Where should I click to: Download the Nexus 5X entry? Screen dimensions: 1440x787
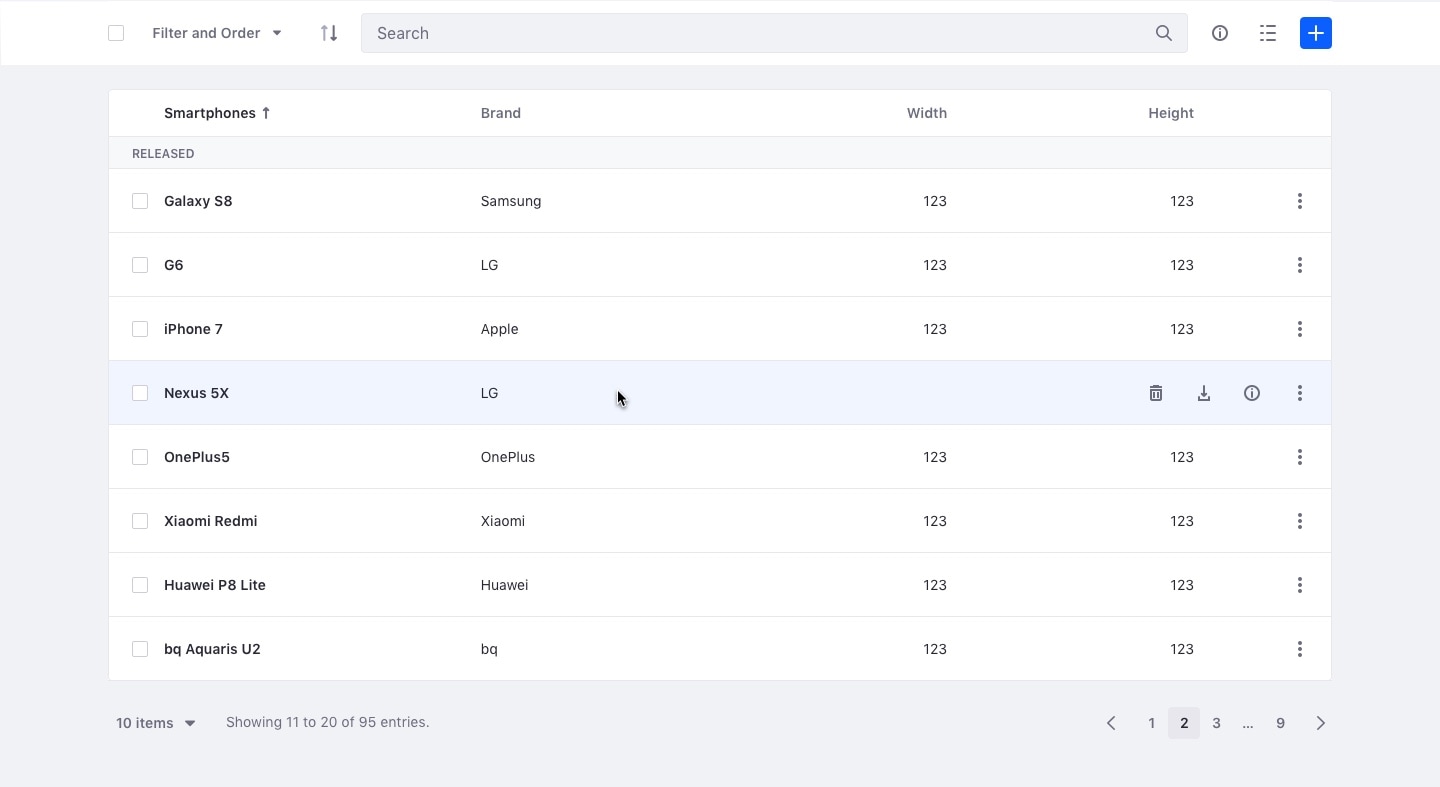1204,393
